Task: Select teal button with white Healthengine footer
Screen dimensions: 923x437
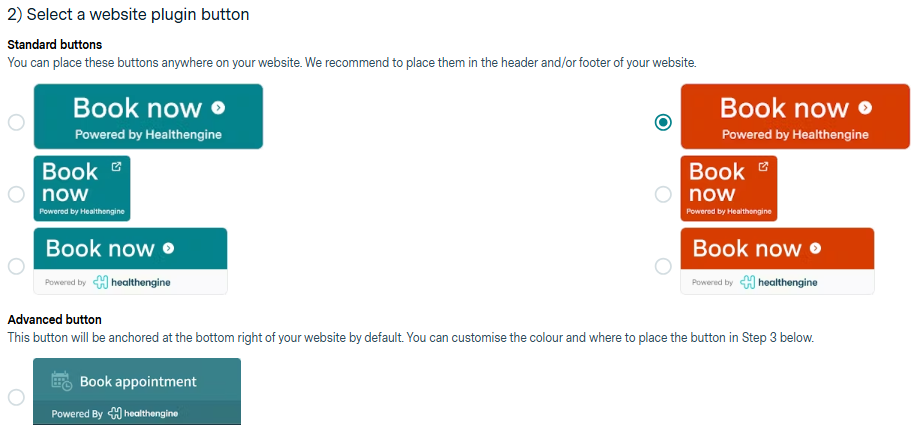Action: click(16, 266)
